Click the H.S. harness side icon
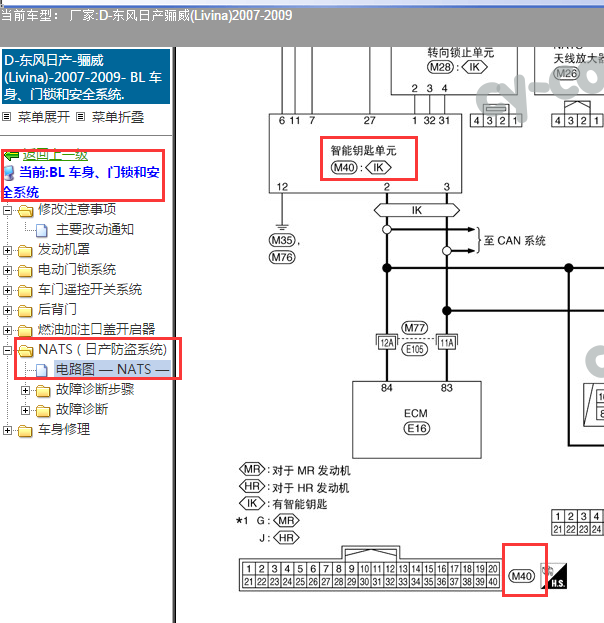Viewport: 604px width, 623px height. pyautogui.click(x=554, y=576)
